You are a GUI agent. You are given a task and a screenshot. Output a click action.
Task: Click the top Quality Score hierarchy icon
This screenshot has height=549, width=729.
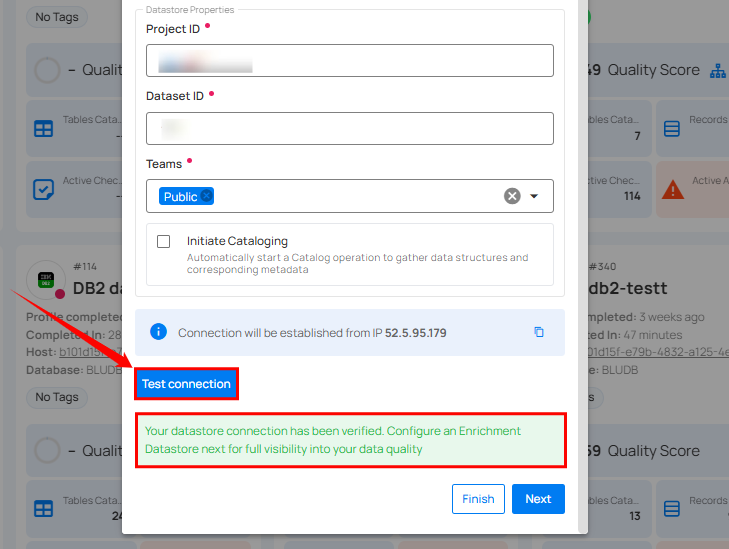tap(717, 71)
